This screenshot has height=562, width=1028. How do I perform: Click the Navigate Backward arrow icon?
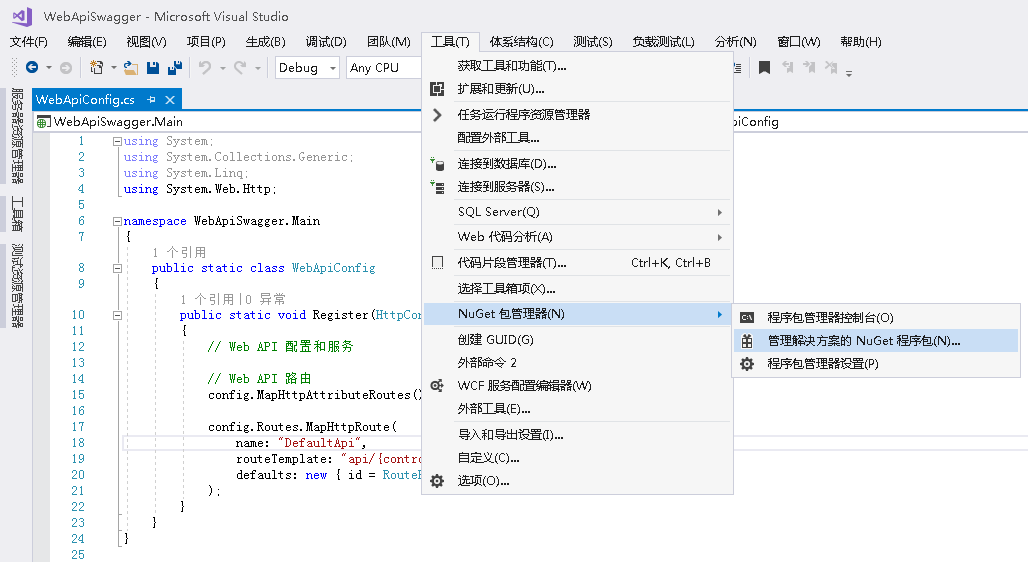[x=31, y=67]
